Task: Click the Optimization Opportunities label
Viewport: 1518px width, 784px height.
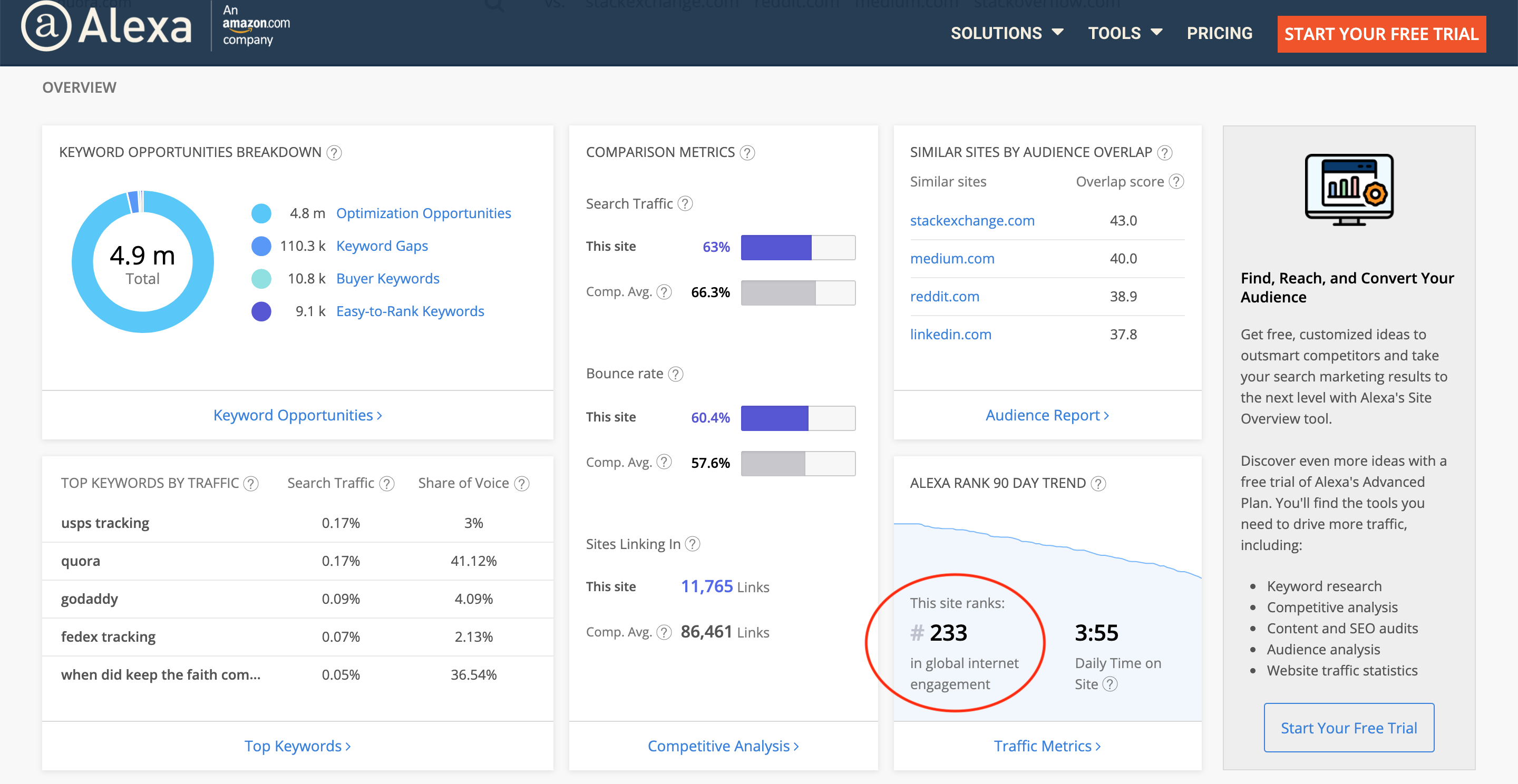Action: [x=425, y=212]
